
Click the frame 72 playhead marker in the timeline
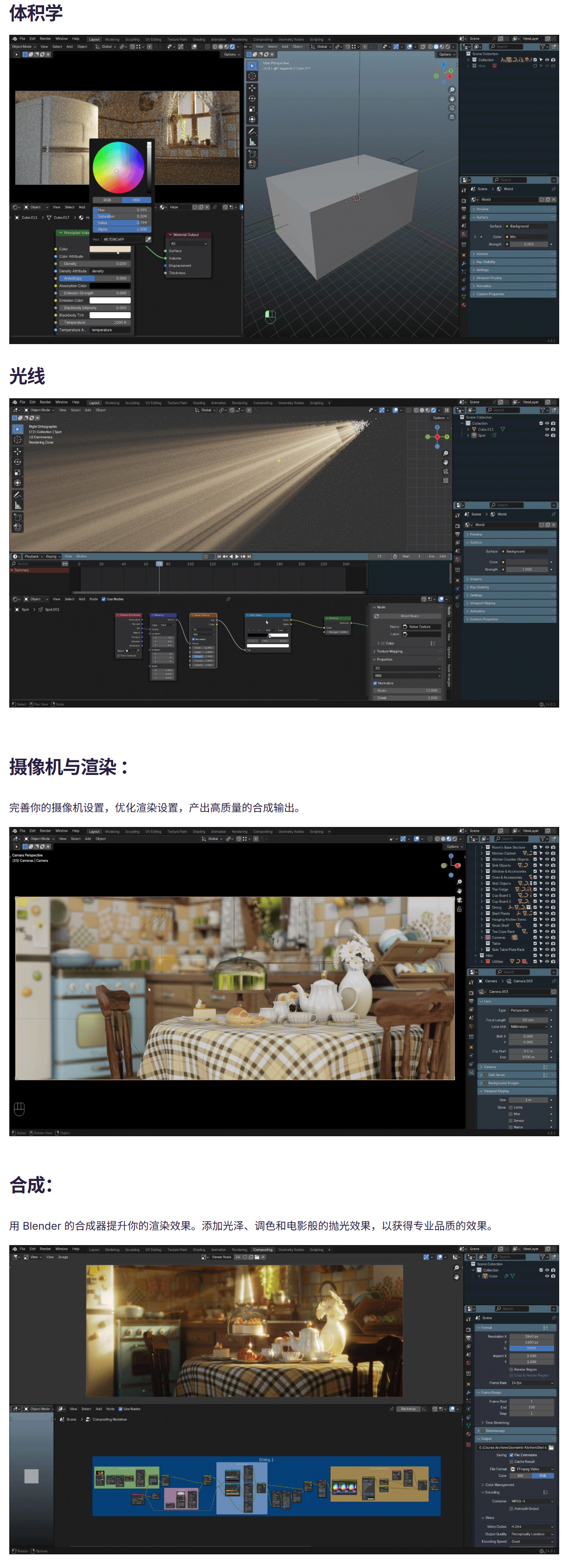(159, 563)
